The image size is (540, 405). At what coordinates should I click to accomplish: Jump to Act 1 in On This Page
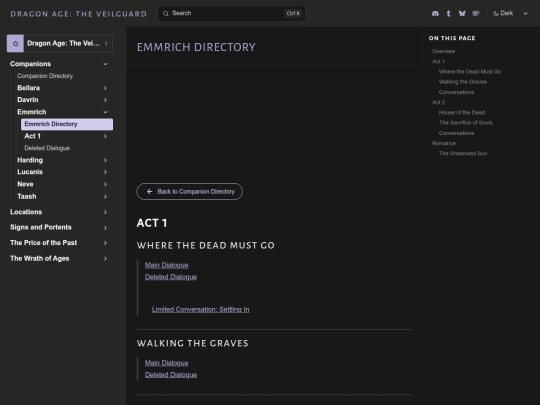[x=438, y=61]
